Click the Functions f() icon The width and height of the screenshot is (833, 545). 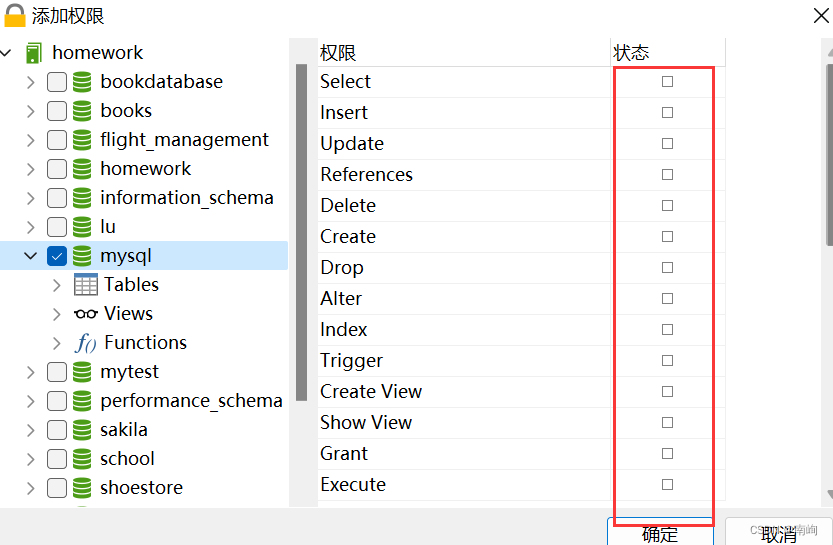[x=85, y=343]
